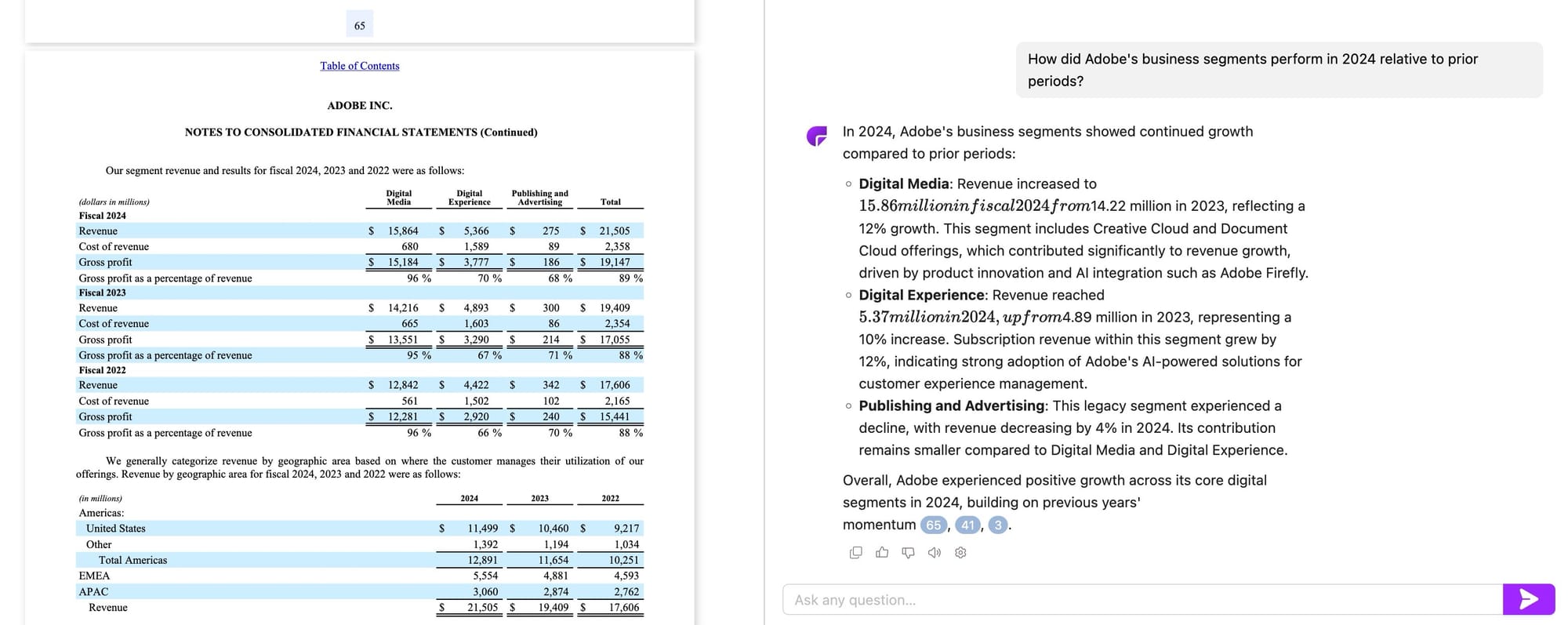This screenshot has height=625, width=1568.
Task: Select Fiscal 2023 Digital Media revenue 14,216
Action: click(403, 308)
